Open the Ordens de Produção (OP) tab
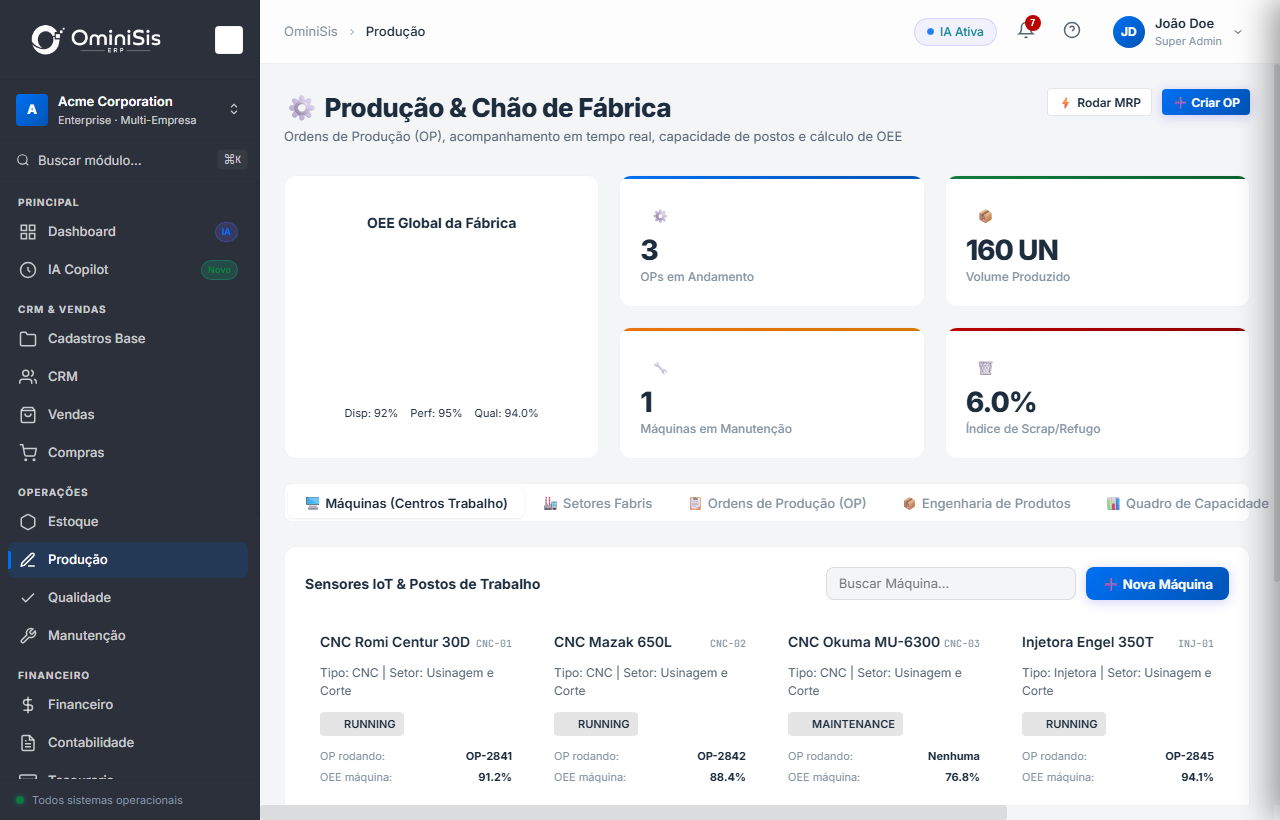The image size is (1280, 820). click(777, 504)
